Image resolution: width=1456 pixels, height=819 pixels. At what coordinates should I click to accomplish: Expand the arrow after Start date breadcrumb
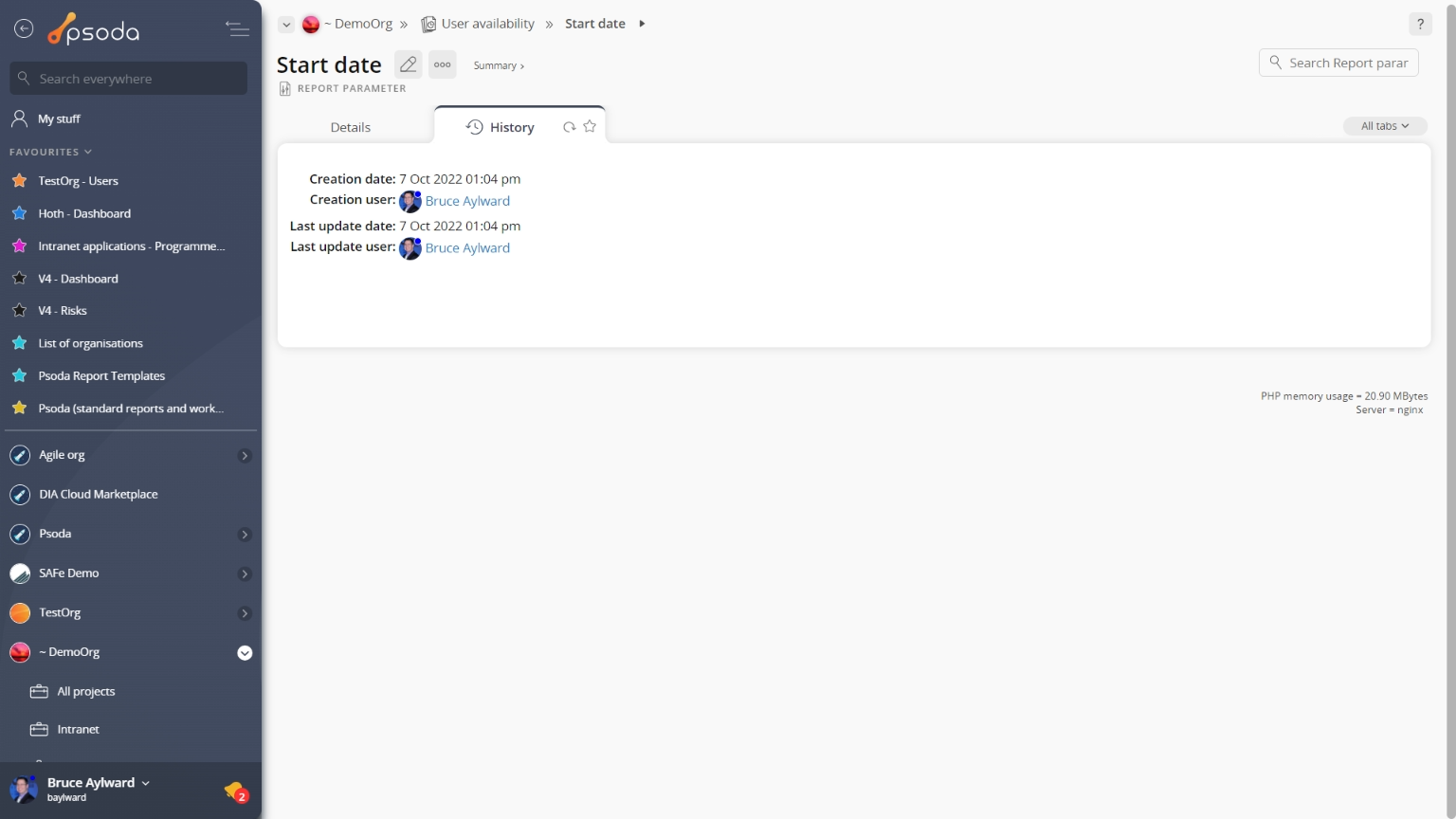coord(642,24)
